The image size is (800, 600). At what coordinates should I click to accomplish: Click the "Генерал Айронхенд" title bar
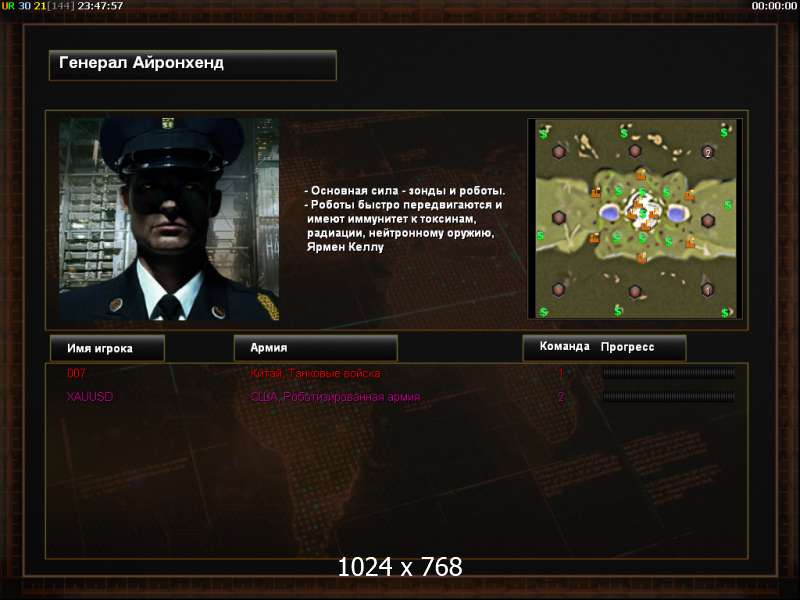(x=193, y=65)
